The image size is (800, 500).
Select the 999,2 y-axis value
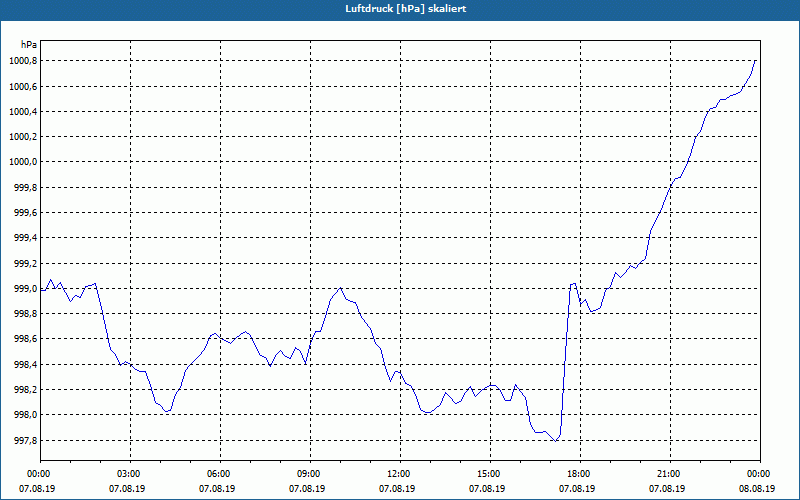[26, 264]
